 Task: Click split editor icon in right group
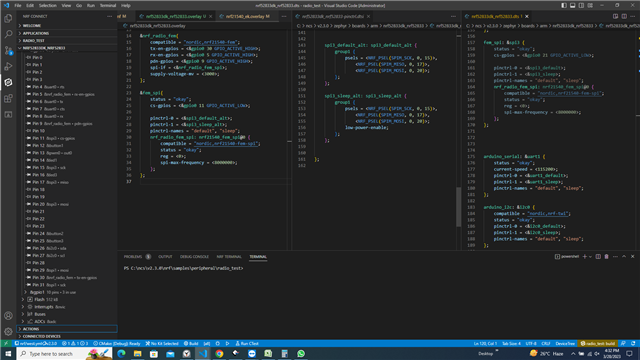tap(624, 16)
